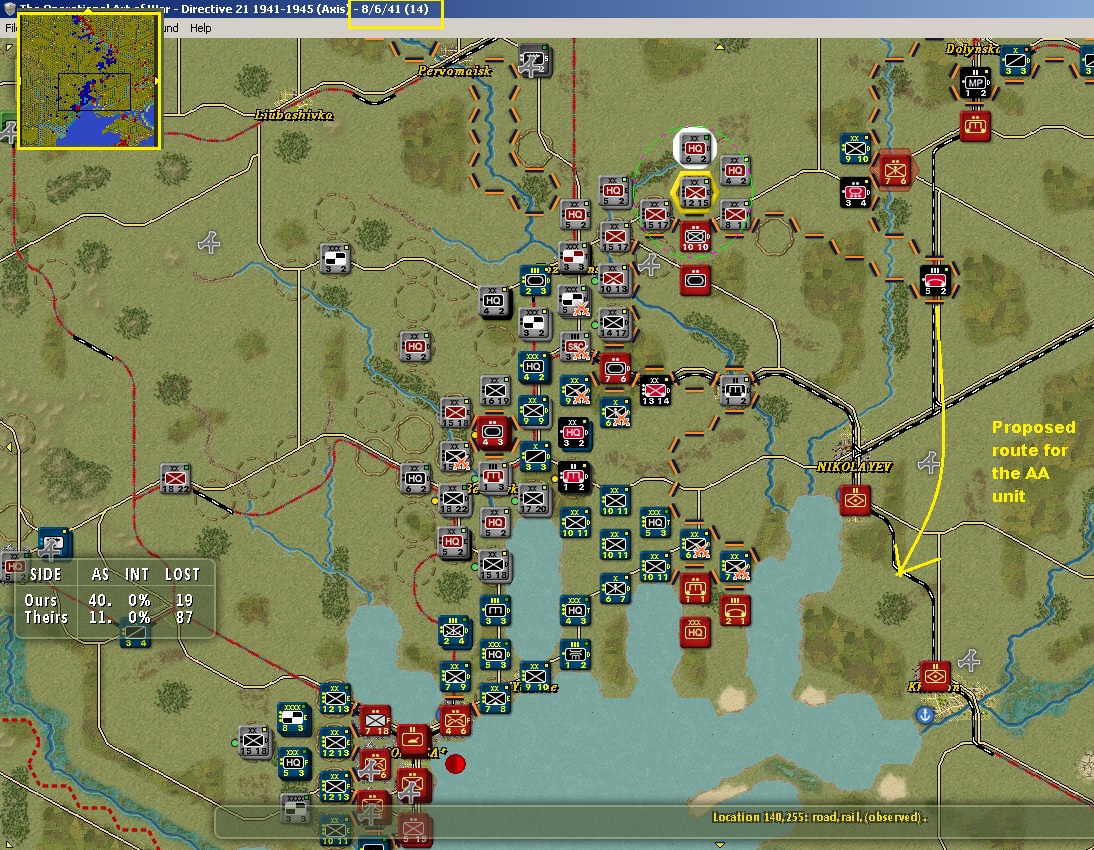Screen dimensions: 1094x850
Task: Select the black HQ 3-2 unit
Action: tap(574, 433)
